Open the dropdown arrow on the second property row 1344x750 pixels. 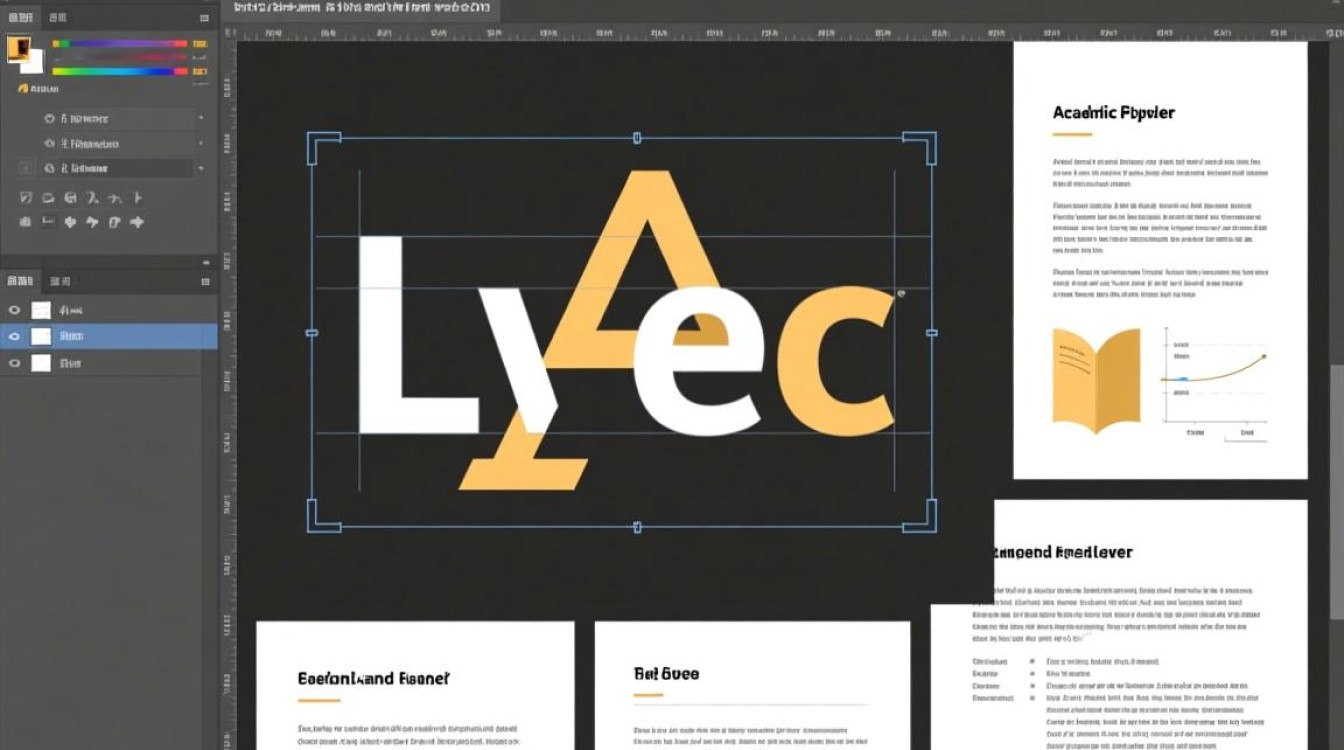pos(200,143)
